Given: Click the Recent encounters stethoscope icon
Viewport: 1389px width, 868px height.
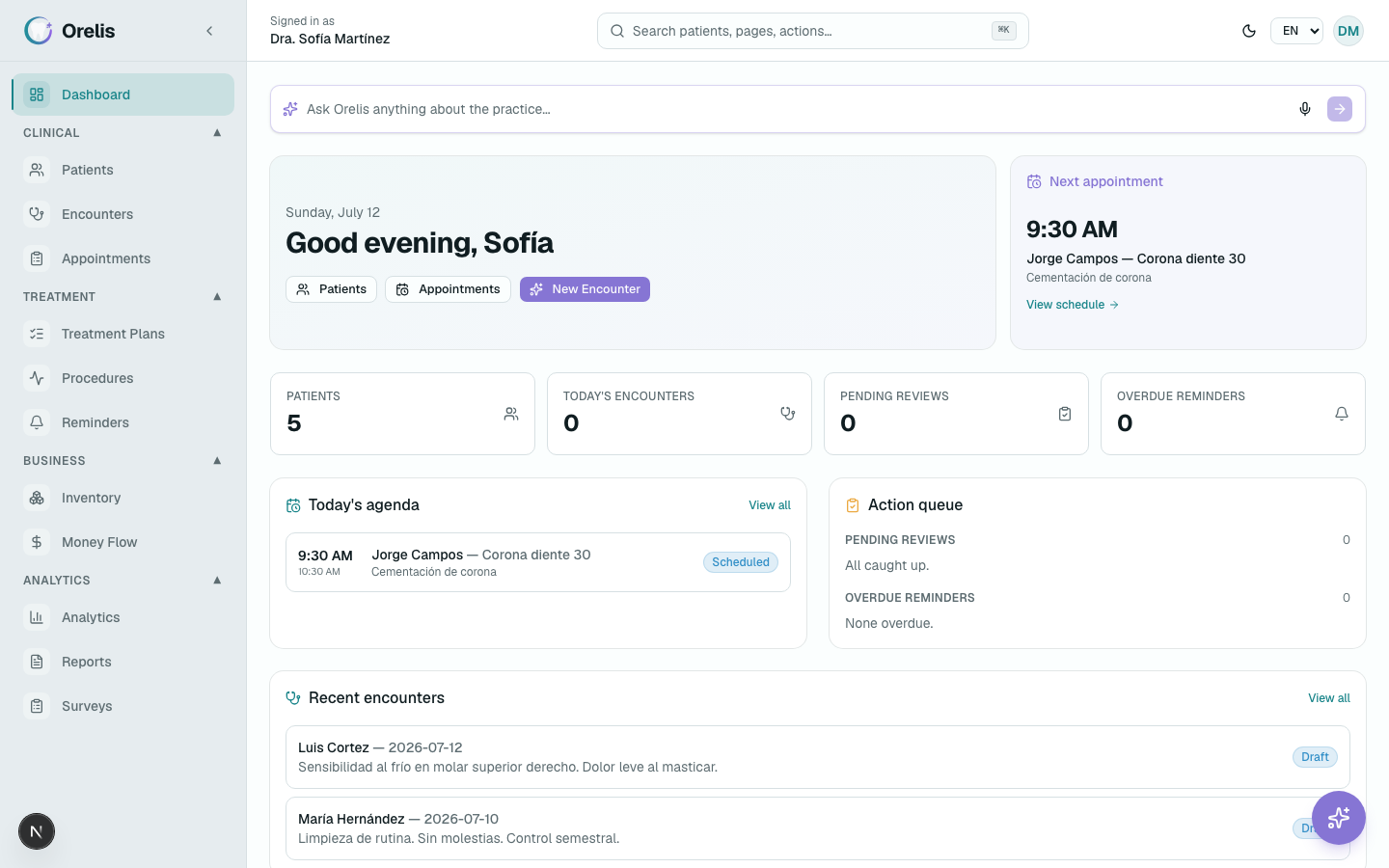Looking at the screenshot, I should pos(293,698).
